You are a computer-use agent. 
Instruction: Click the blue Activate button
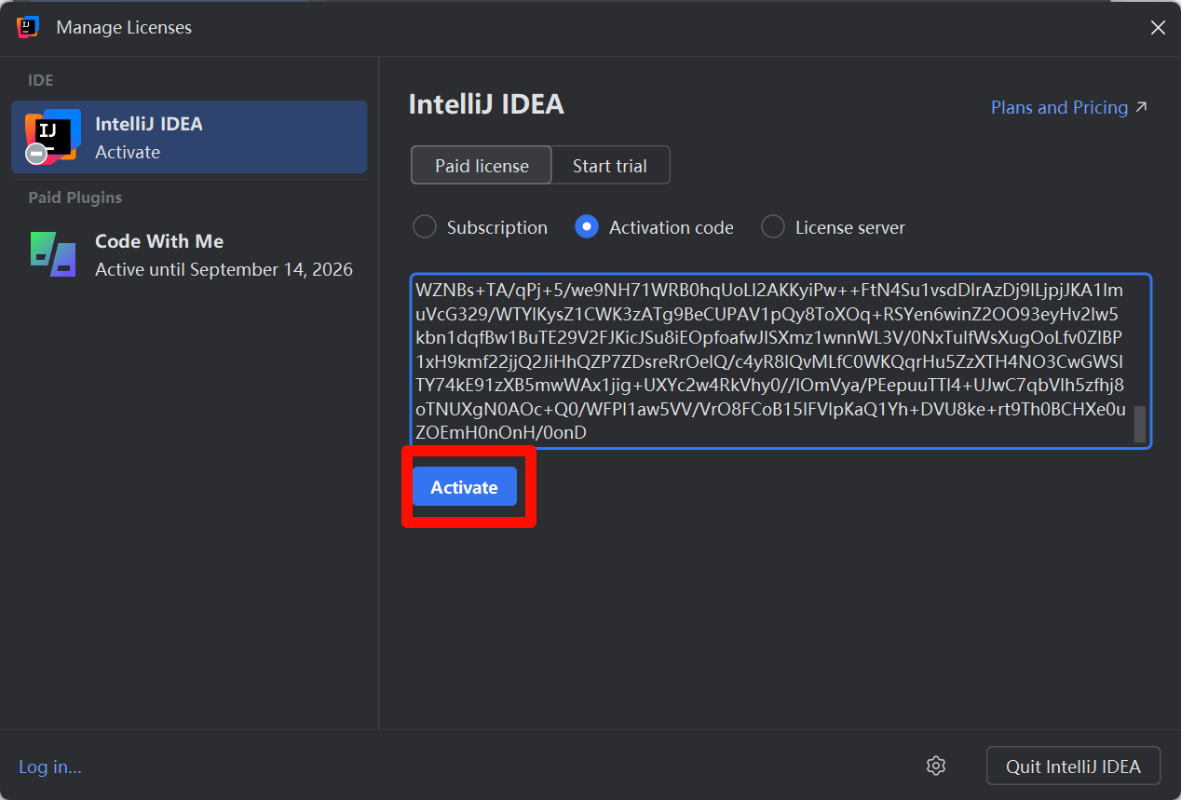click(464, 487)
